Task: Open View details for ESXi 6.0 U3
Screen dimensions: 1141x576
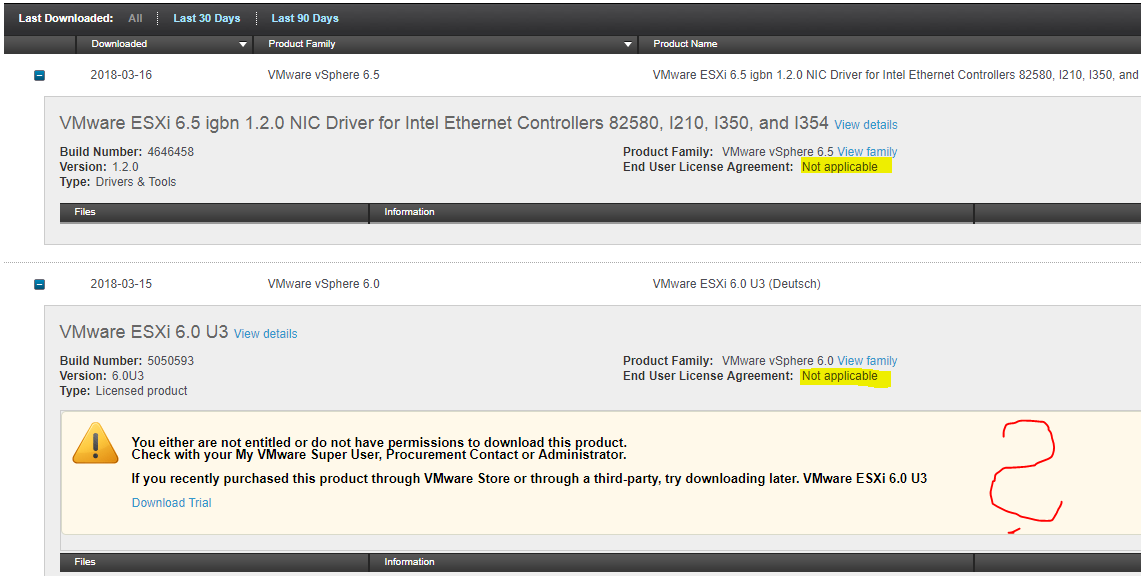Action: tap(266, 334)
